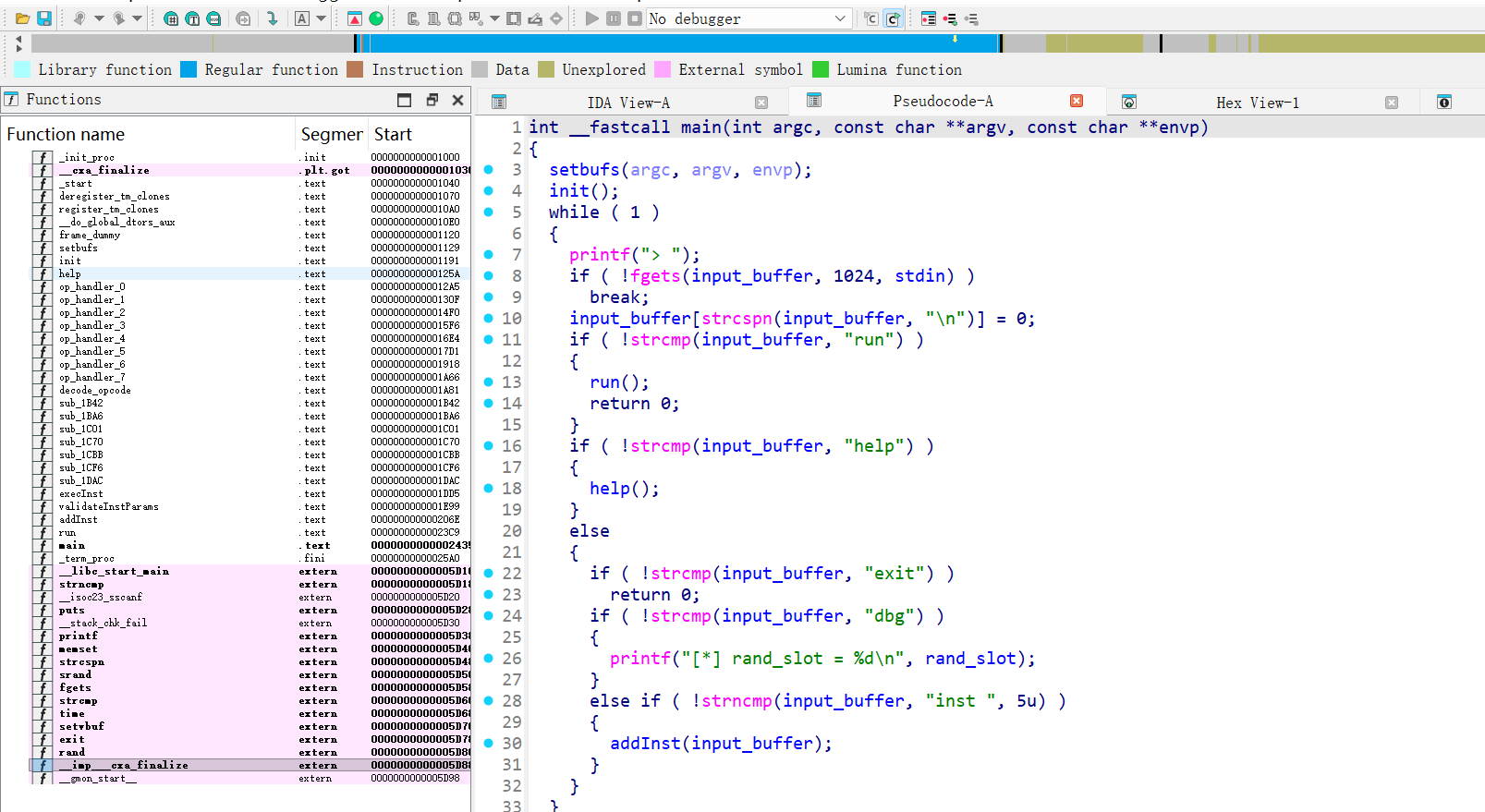Click the hex-grid round toolbar icon
1485x812 pixels.
[x=171, y=18]
